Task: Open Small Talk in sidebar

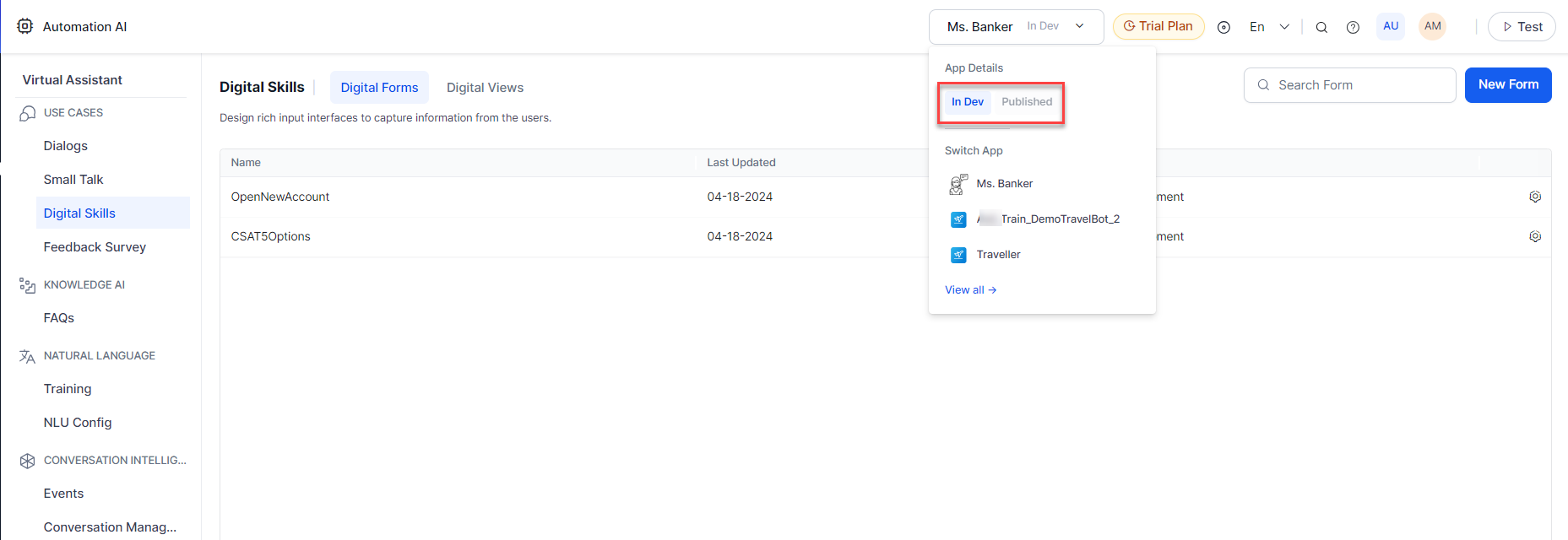Action: 73,180
